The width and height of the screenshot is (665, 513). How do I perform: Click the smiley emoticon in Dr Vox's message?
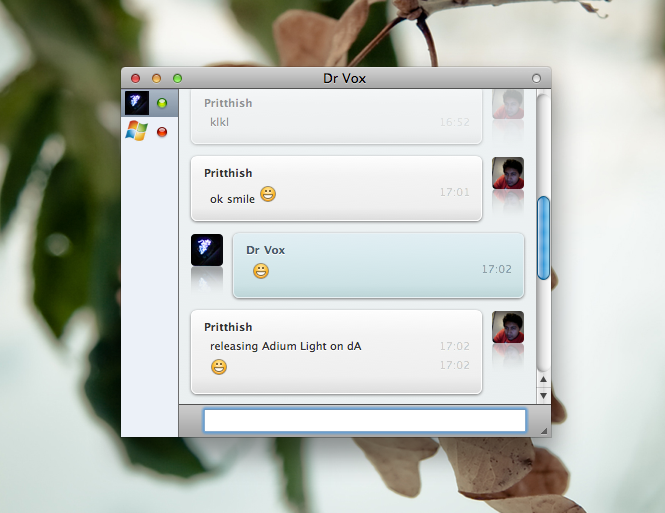[x=261, y=270]
